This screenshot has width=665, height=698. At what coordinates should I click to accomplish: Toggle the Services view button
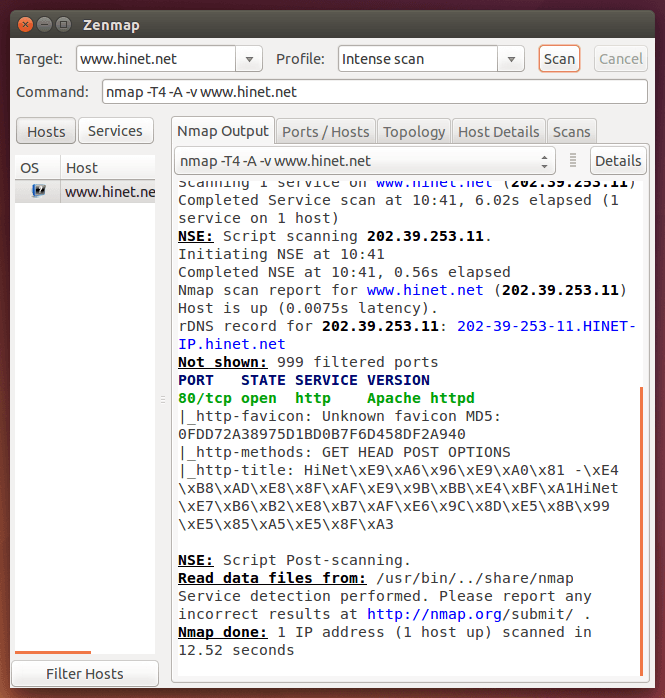[x=116, y=131]
